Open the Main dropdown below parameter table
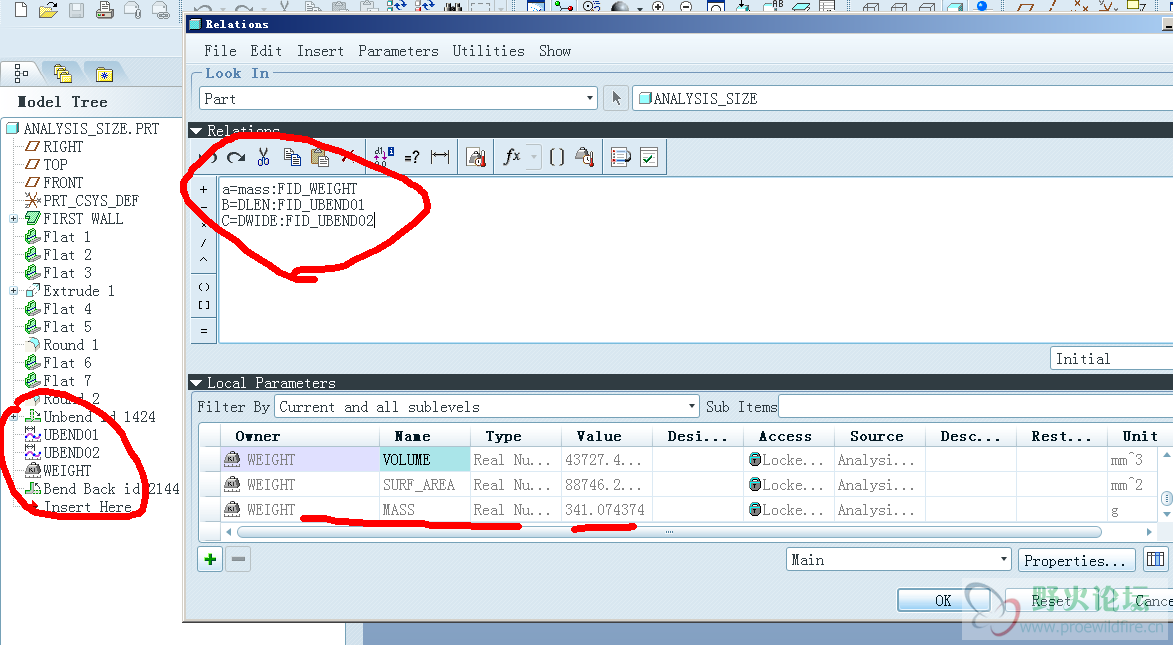Image resolution: width=1173 pixels, height=645 pixels. pos(898,560)
